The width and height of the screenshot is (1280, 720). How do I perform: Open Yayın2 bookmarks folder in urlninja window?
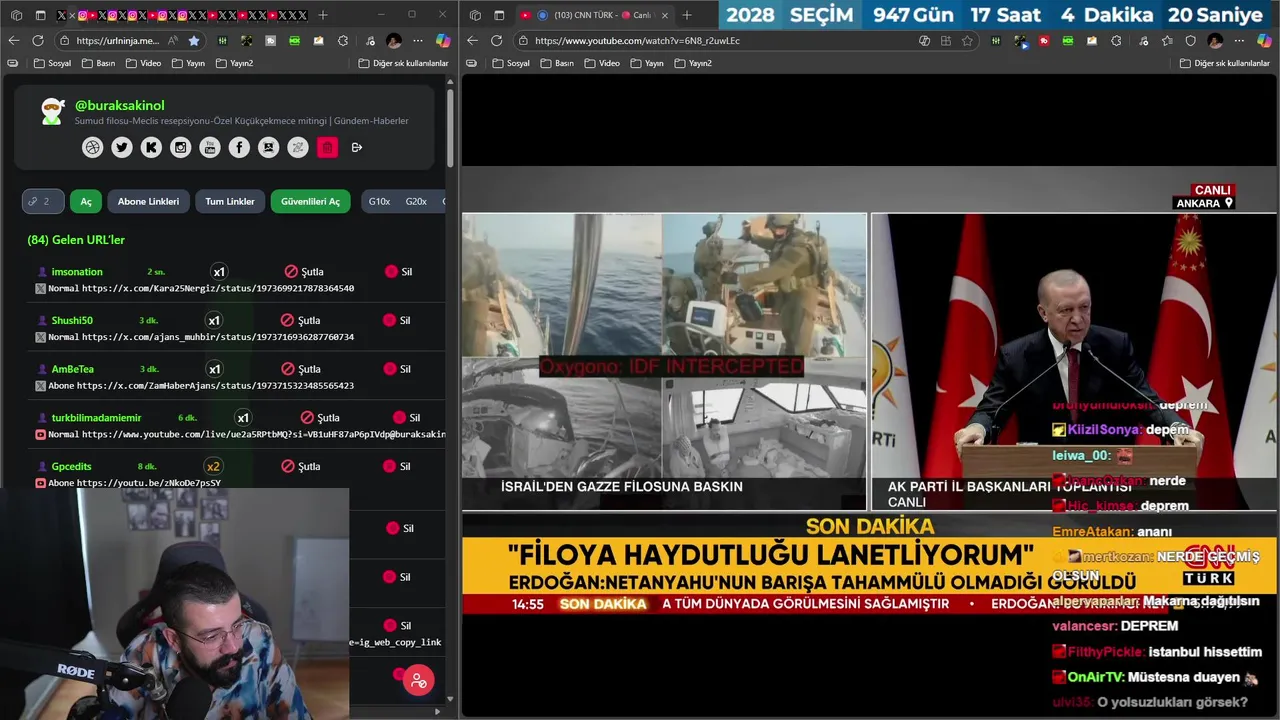click(x=234, y=63)
